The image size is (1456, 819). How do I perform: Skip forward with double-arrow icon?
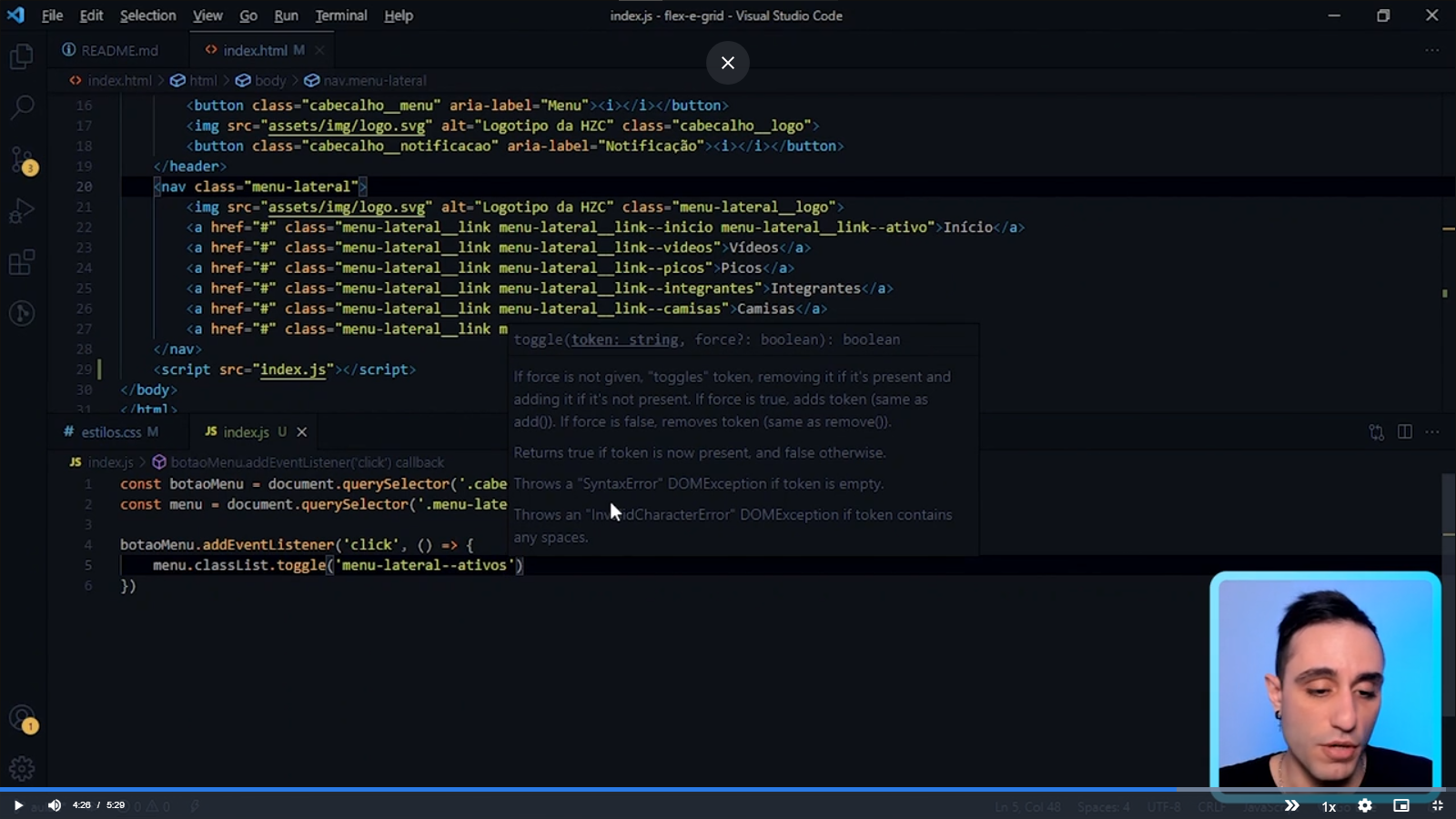pyautogui.click(x=1291, y=805)
